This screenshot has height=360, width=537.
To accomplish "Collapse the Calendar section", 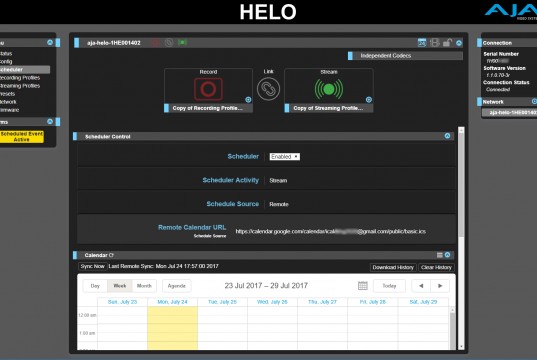I will coord(447,255).
